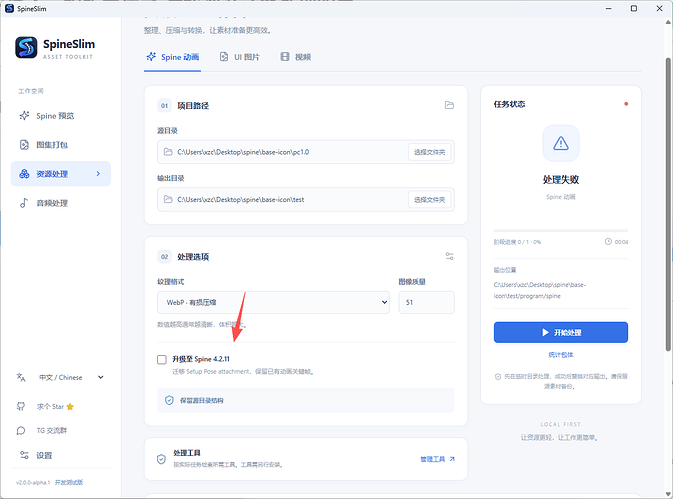Select 资源处理 sidebar item

(61, 174)
